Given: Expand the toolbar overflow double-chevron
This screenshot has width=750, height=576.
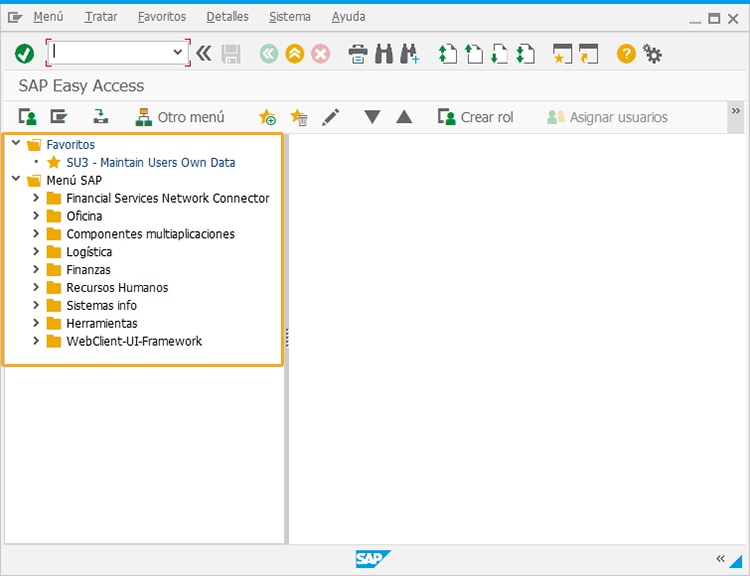Looking at the screenshot, I should [x=736, y=111].
